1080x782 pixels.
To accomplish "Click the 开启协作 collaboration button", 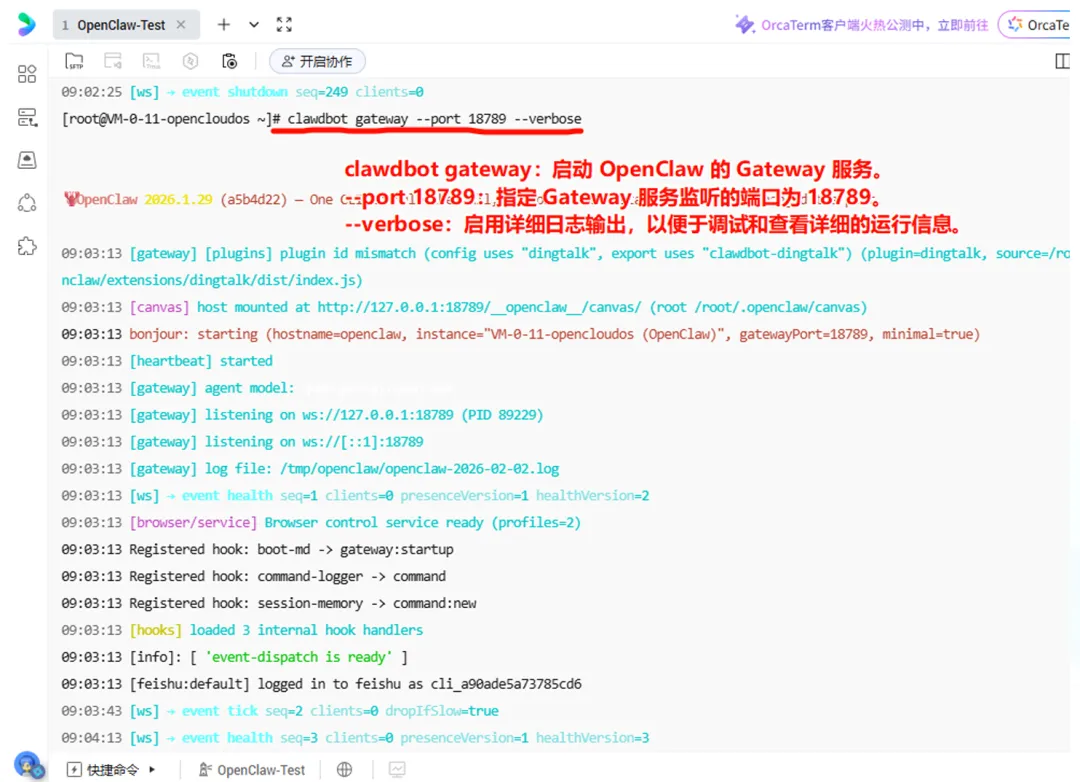I will tap(317, 61).
